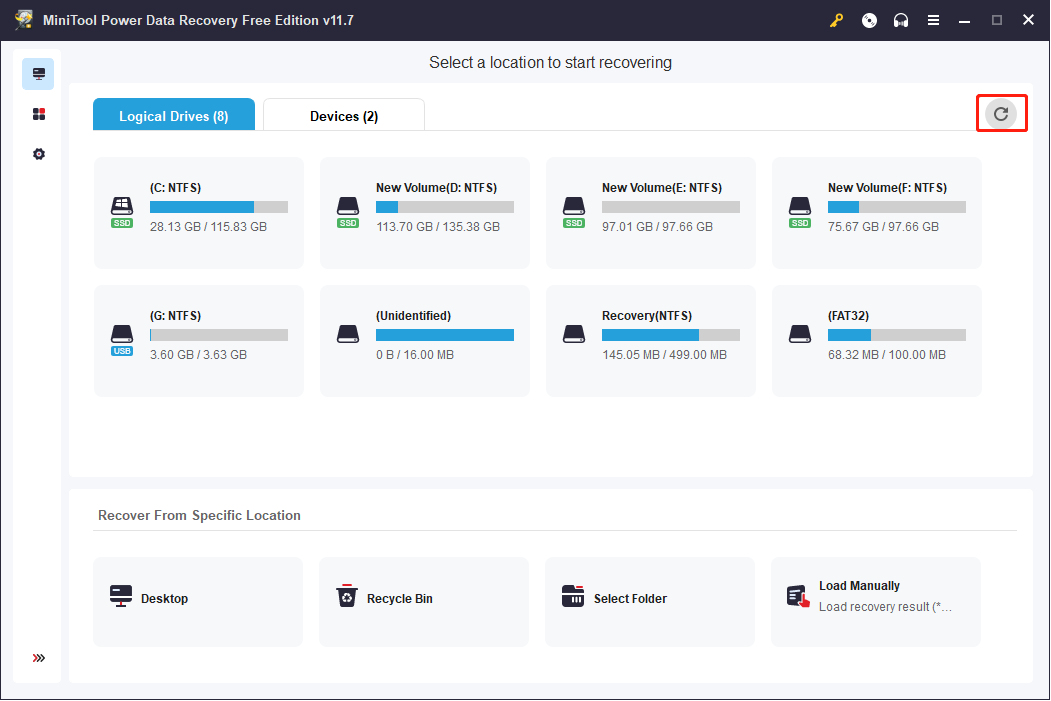This screenshot has height=701, width=1051.
Task: Switch to the Logical Drives (8) tab
Action: 174,115
